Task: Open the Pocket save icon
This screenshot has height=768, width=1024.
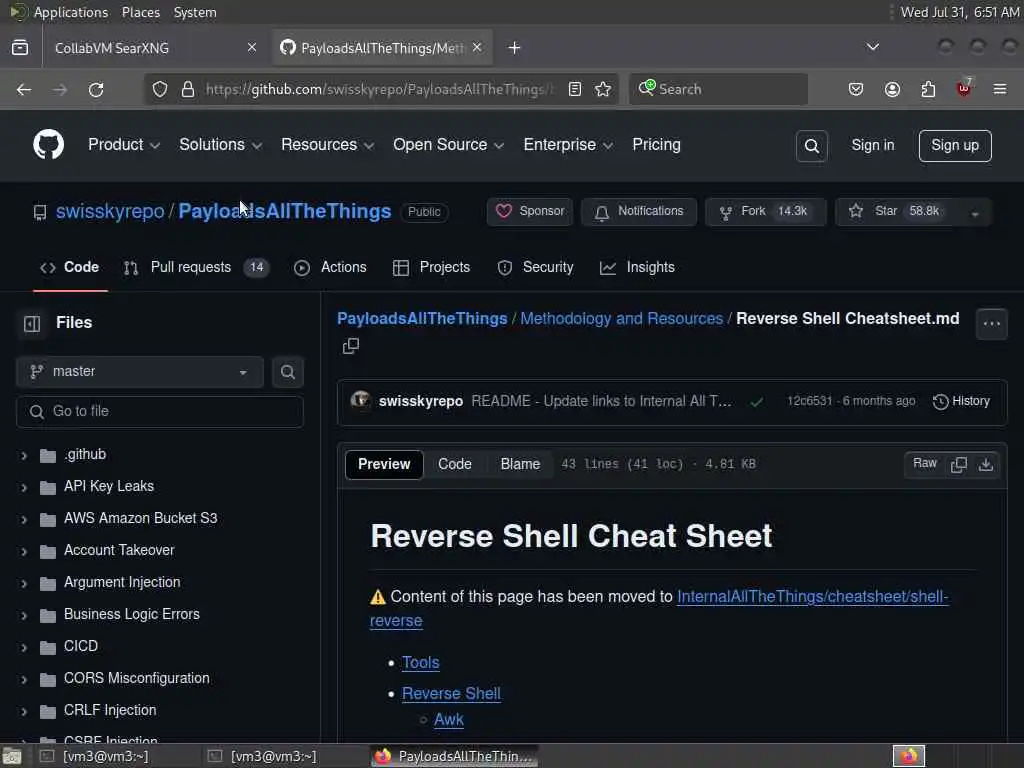Action: click(x=856, y=89)
